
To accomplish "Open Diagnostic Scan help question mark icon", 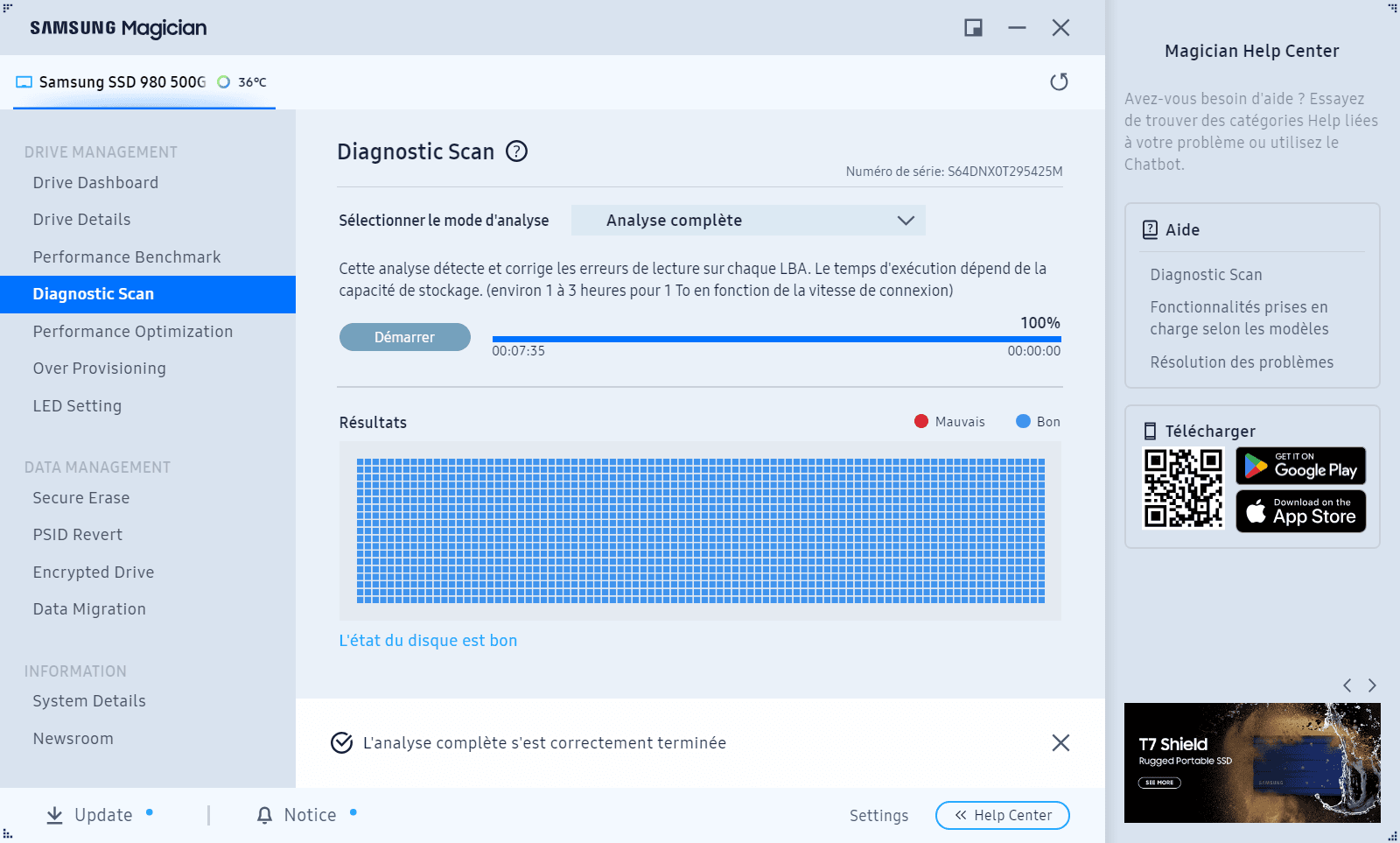I will [x=517, y=151].
